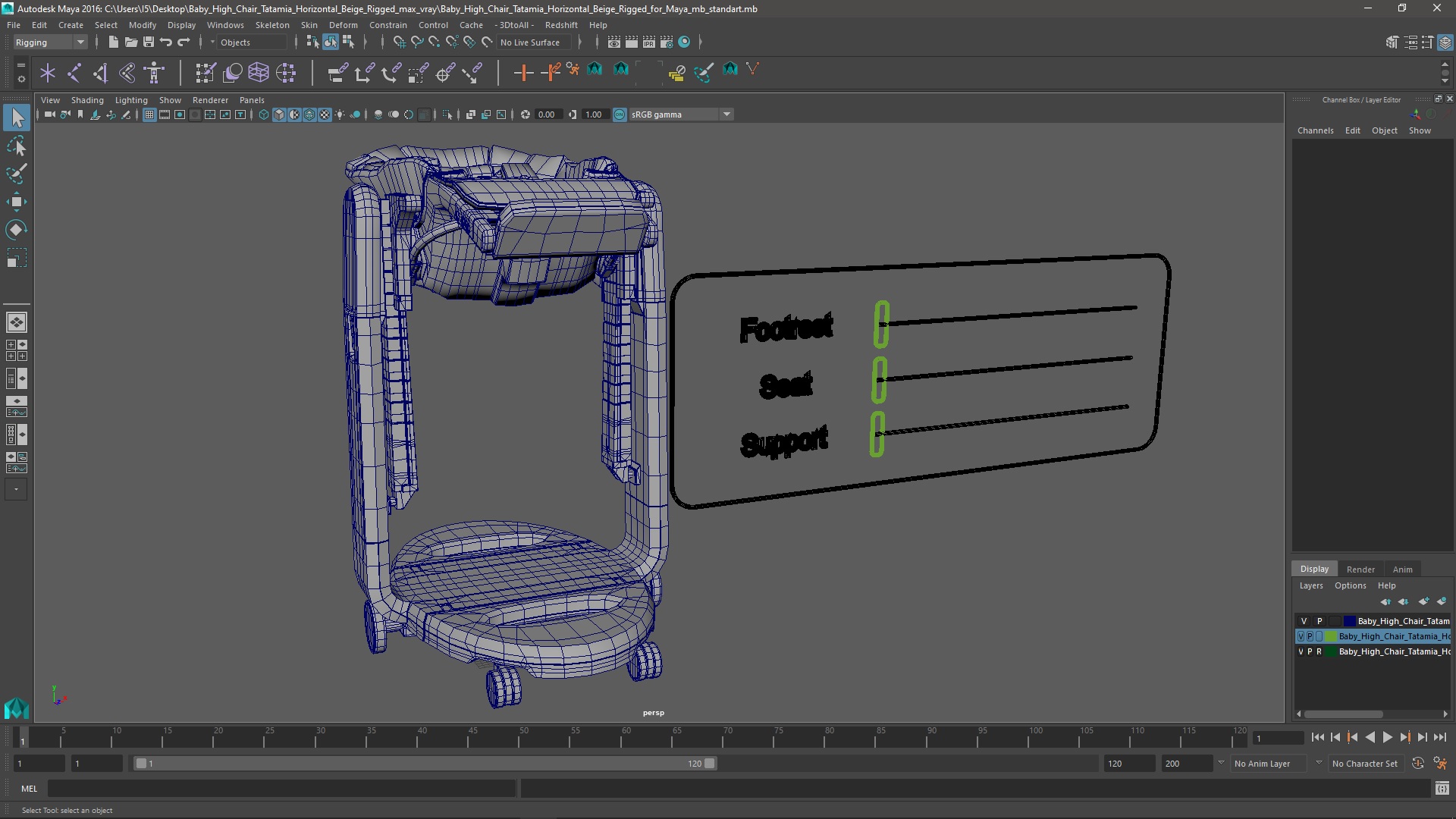Activate the Lasso select tool
1456x819 pixels.
17,146
